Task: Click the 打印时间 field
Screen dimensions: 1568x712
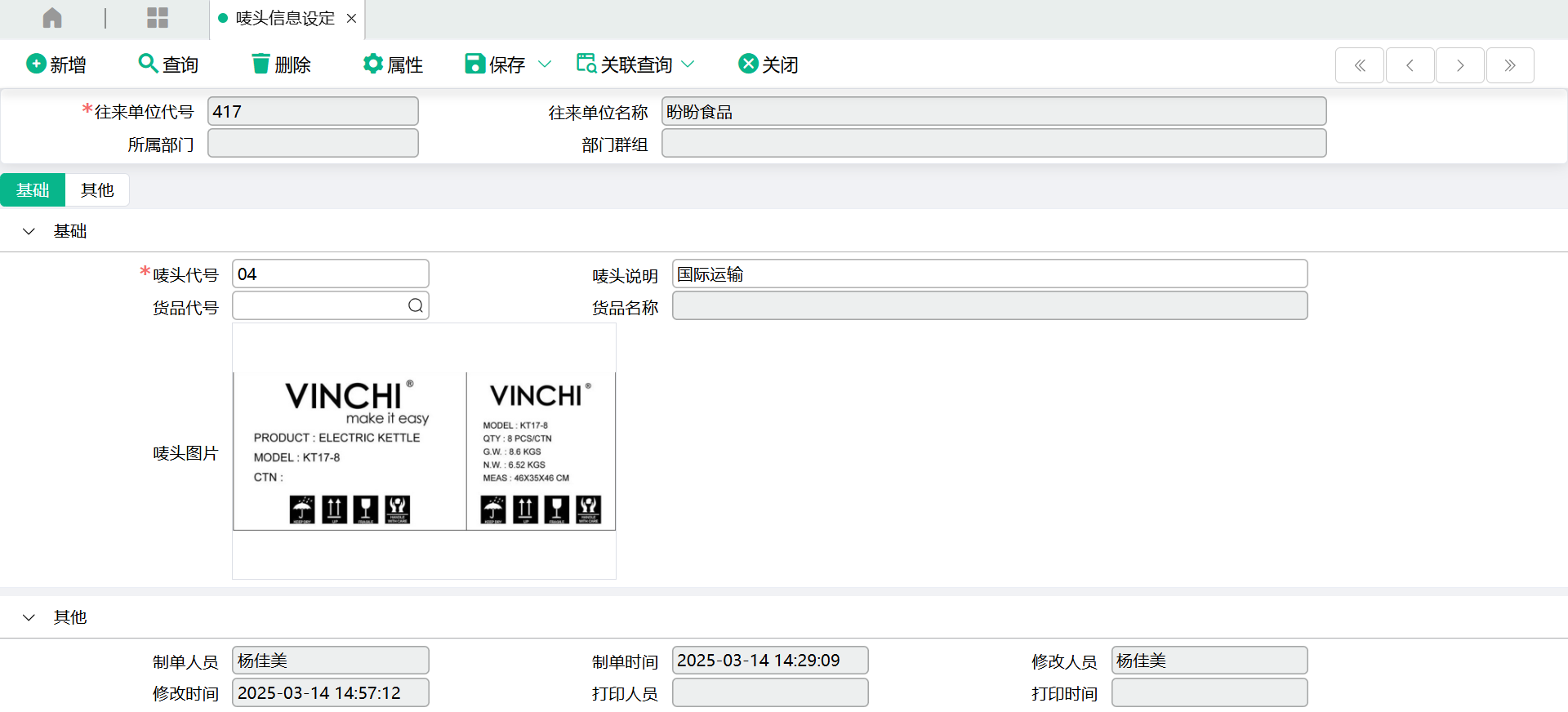Action: tap(1209, 693)
